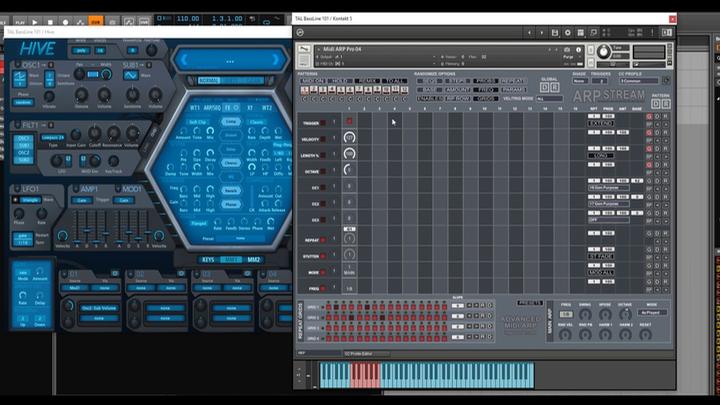Adjust the Main ARP Swing knob
Screen dimensions: 720x405
[585, 314]
